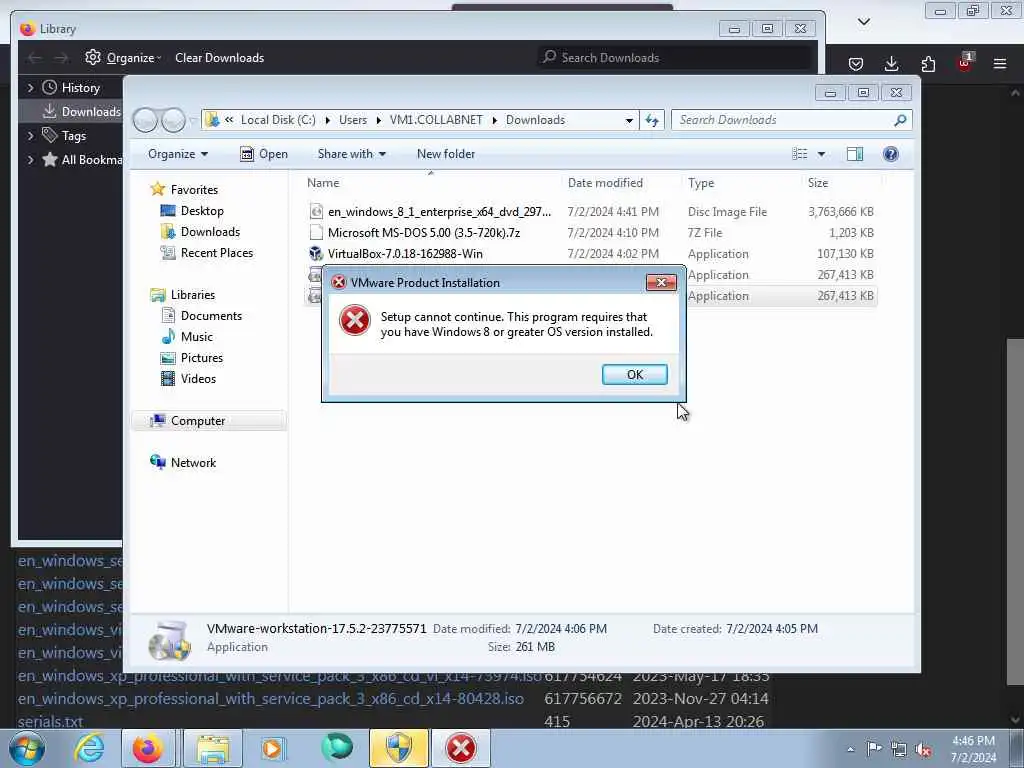The height and width of the screenshot is (768, 1024).
Task: Click the Explorer refresh button
Action: tap(652, 120)
